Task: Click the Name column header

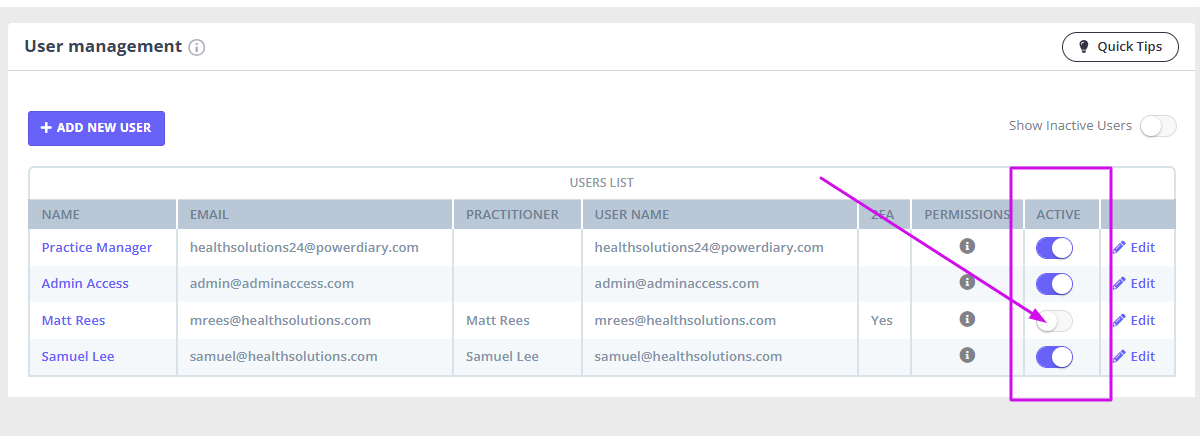Action: coord(60,214)
